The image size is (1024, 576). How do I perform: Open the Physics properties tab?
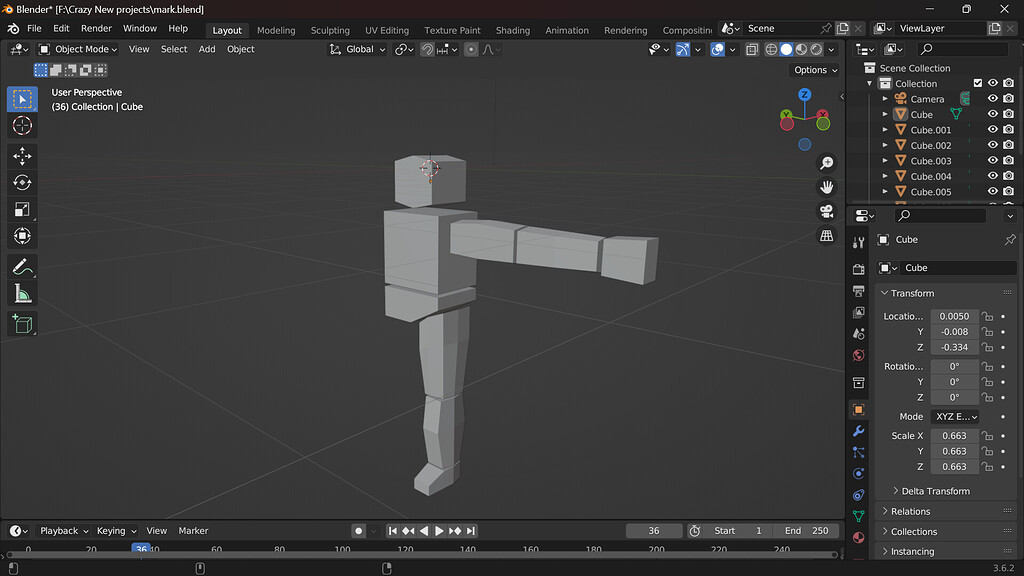pyautogui.click(x=859, y=473)
